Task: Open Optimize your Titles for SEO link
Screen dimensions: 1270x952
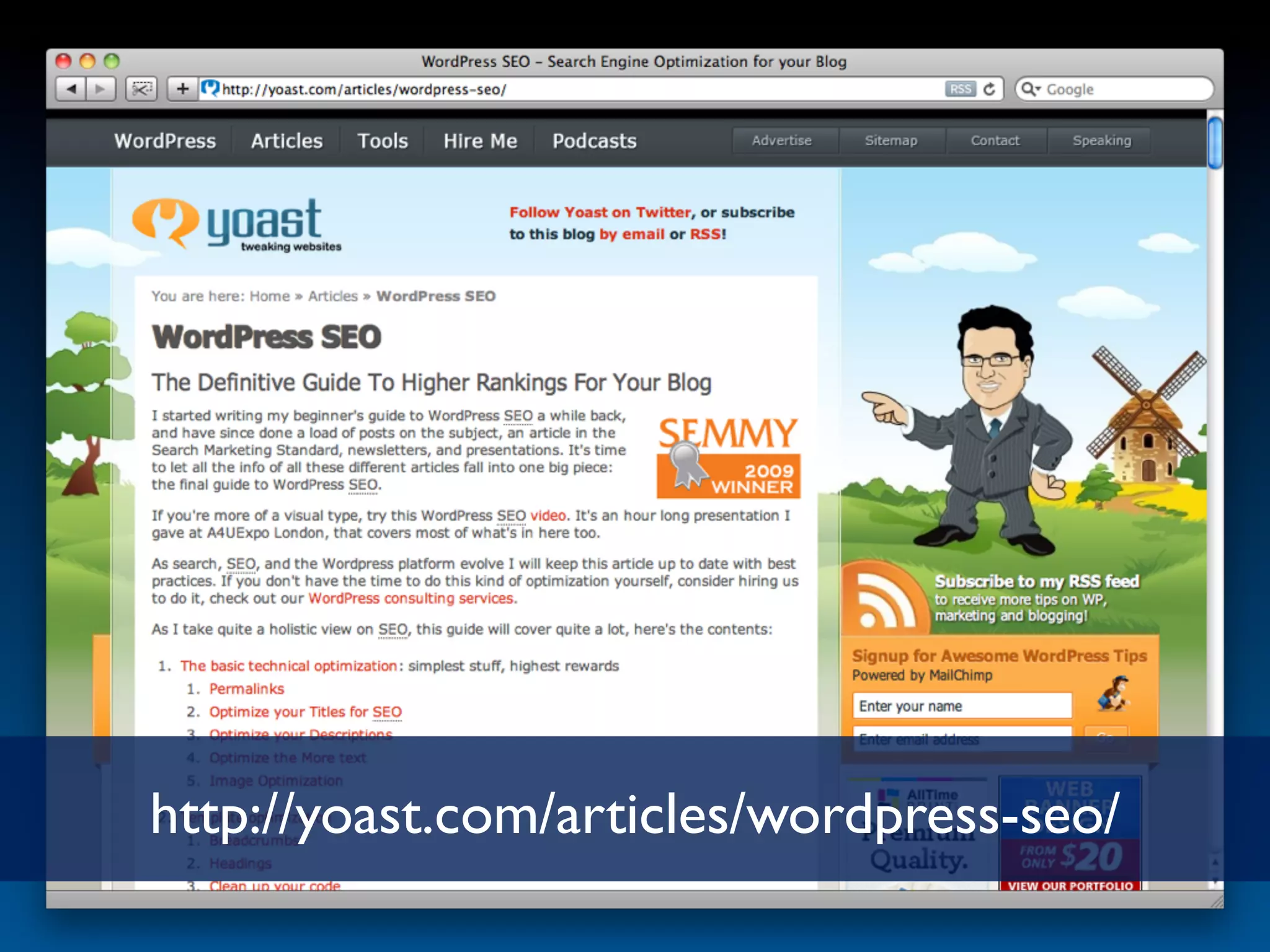Action: point(306,712)
